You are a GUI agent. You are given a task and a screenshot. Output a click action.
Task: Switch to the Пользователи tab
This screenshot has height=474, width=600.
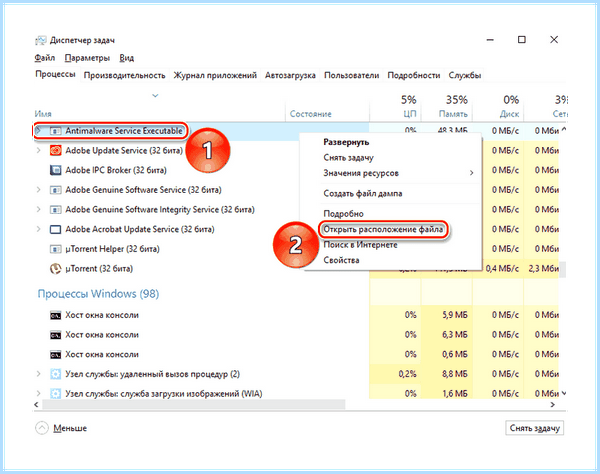351,75
